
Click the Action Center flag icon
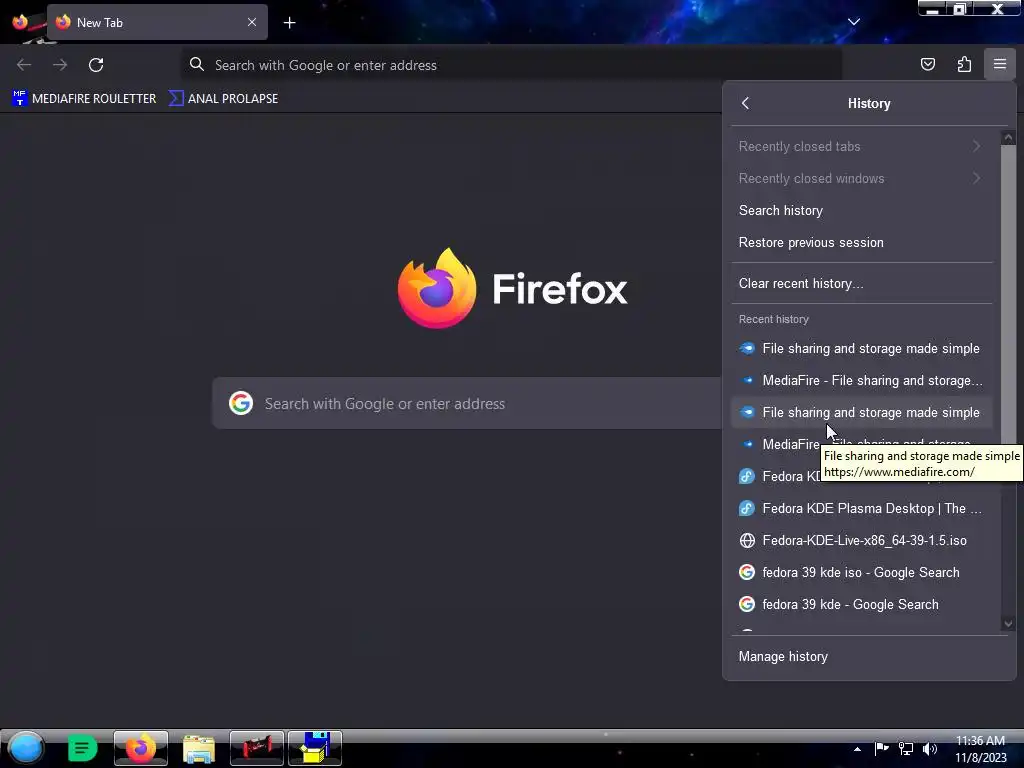click(882, 749)
